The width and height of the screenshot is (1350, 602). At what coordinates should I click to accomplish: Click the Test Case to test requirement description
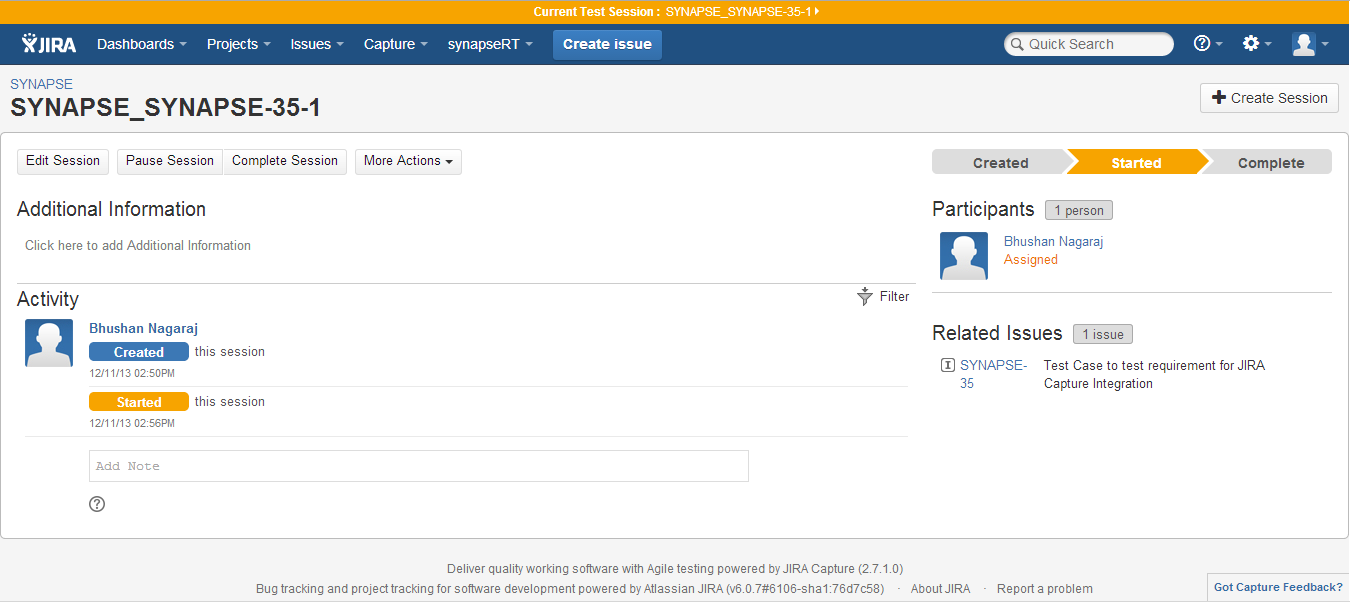1154,374
